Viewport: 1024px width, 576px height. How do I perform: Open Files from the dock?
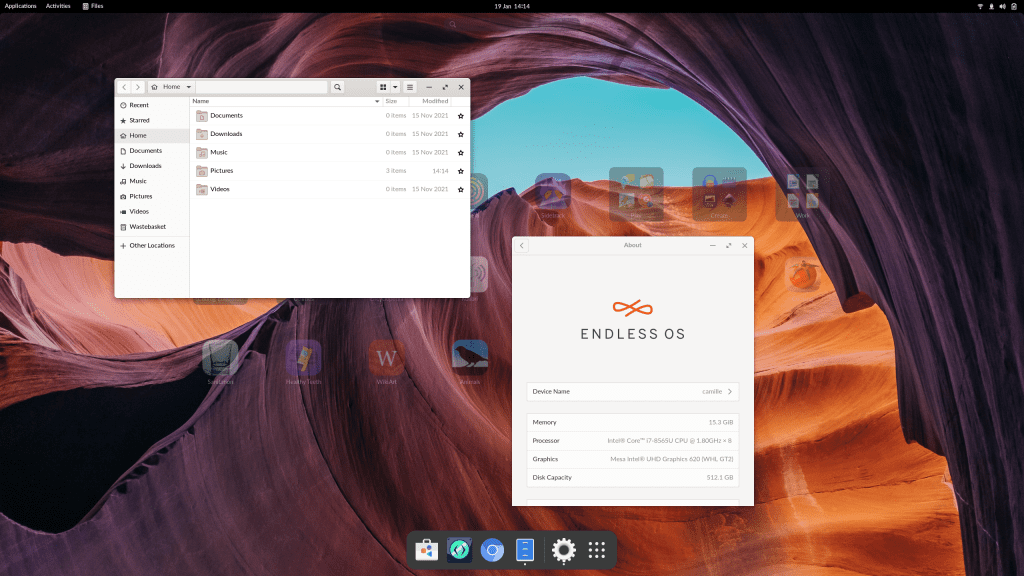pos(525,550)
